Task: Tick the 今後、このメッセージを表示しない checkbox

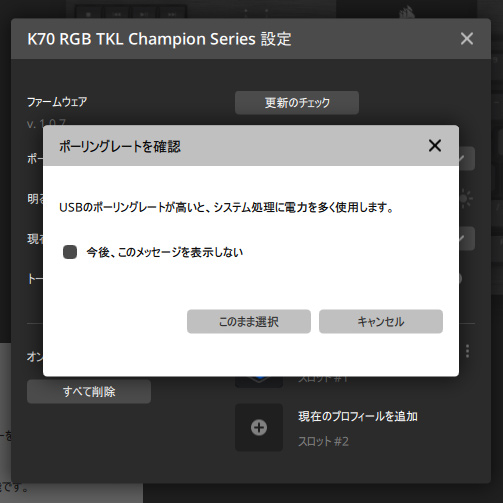Action: point(70,252)
